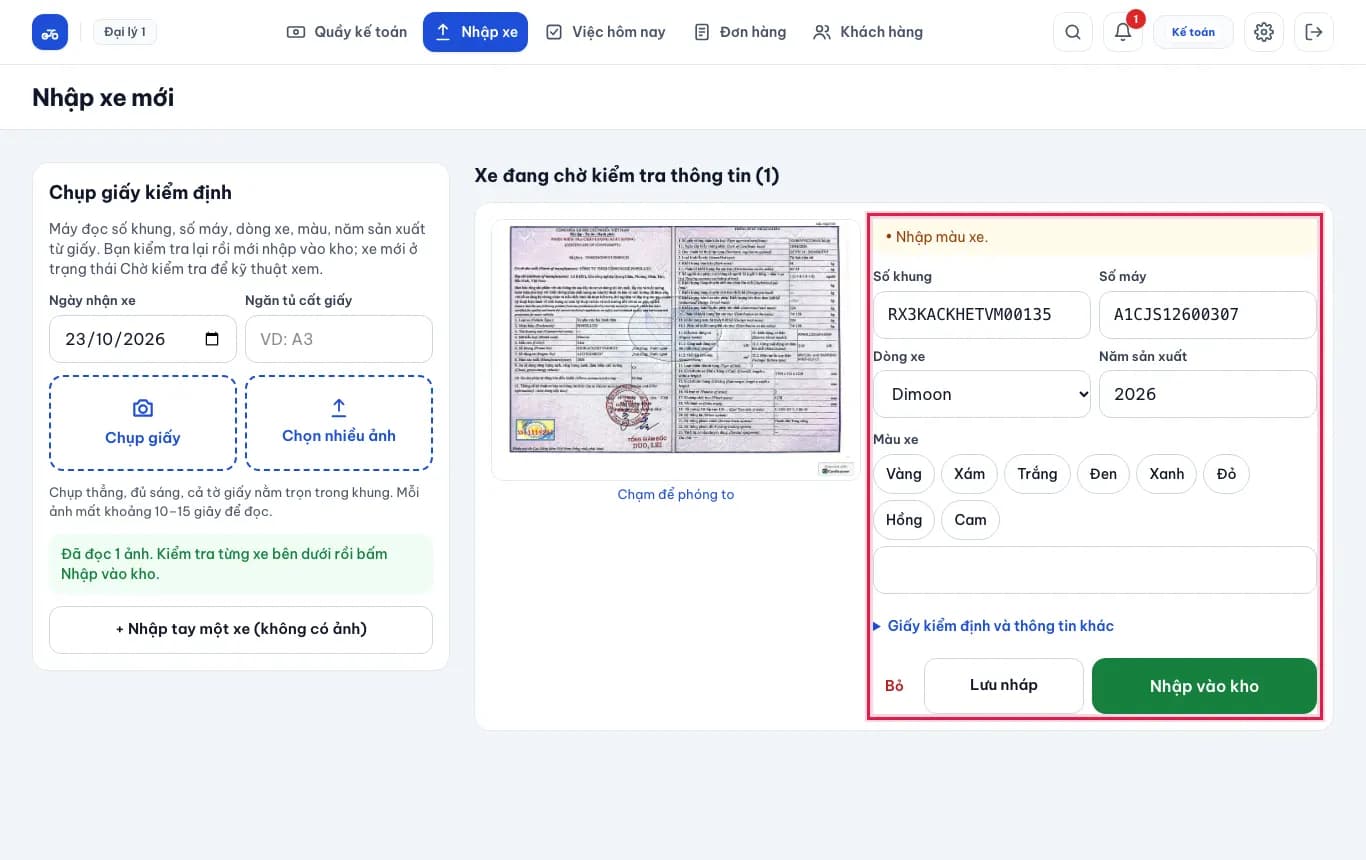This screenshot has height=860, width=1366.
Task: Select the Nhập xe tab
Action: [475, 32]
